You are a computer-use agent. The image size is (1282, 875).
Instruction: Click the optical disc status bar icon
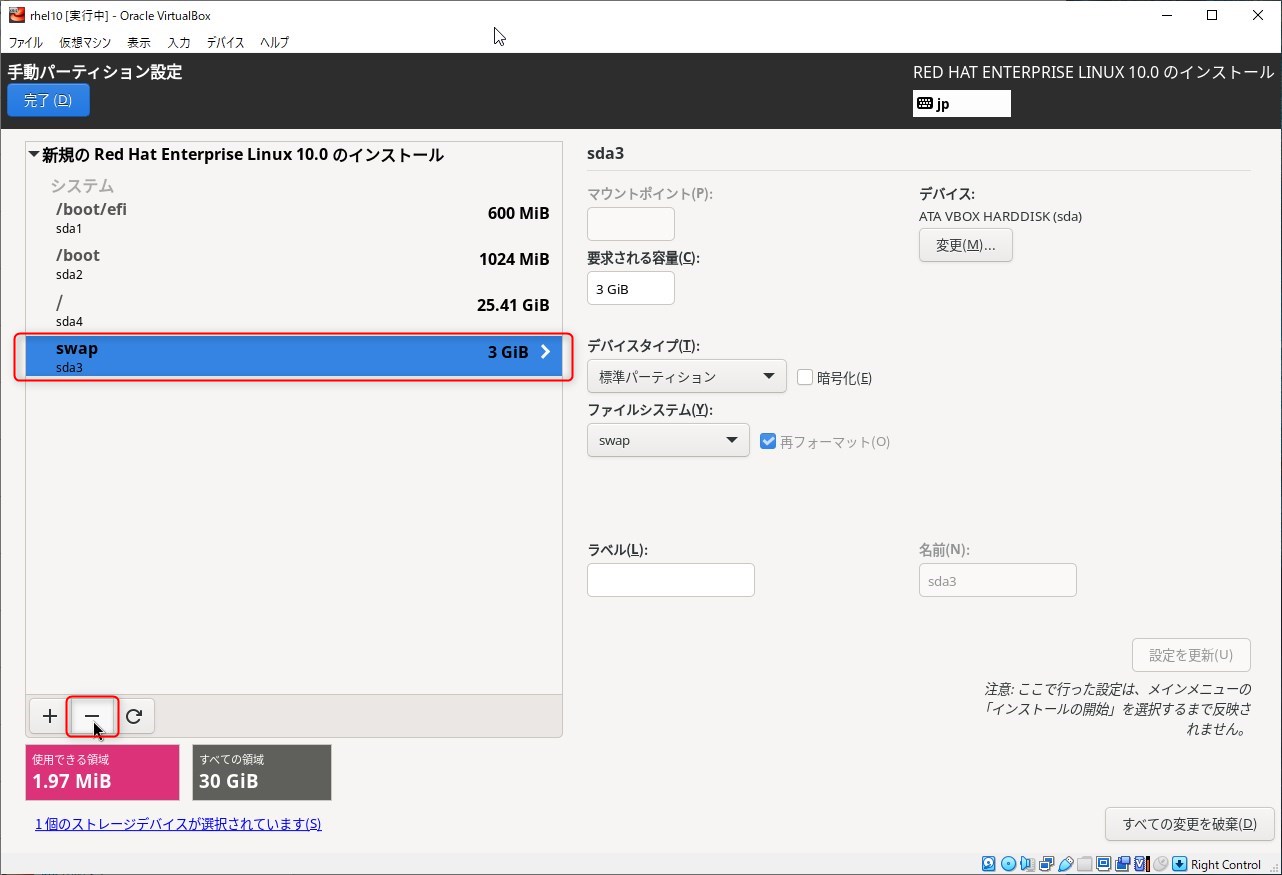coord(1008,864)
